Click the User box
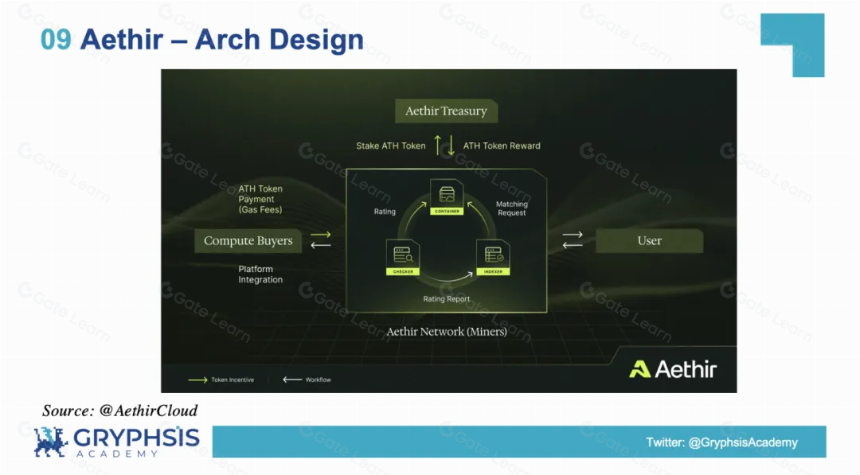The height and width of the screenshot is (475, 860). pyautogui.click(x=649, y=241)
